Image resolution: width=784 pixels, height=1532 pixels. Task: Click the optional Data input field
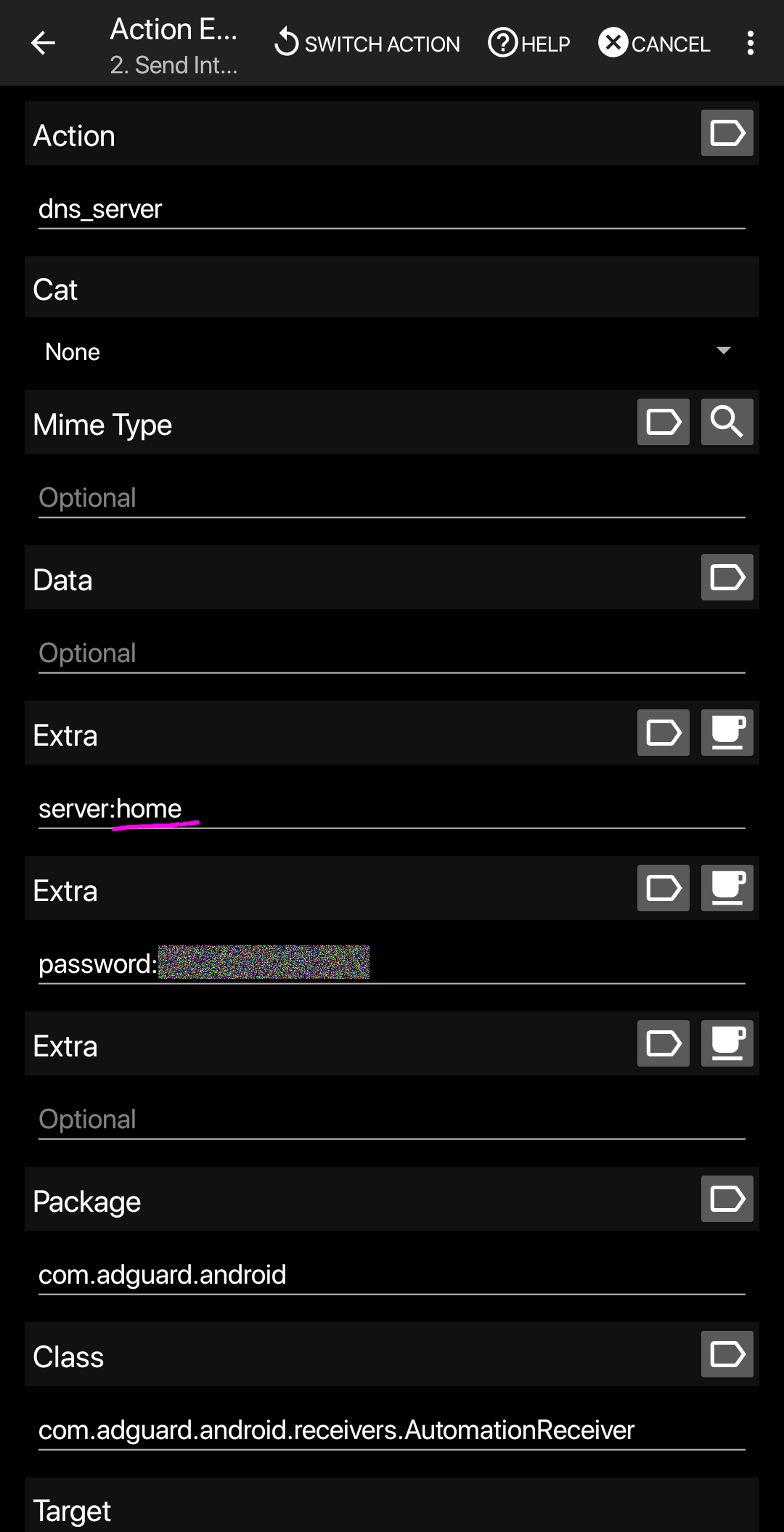point(290,652)
